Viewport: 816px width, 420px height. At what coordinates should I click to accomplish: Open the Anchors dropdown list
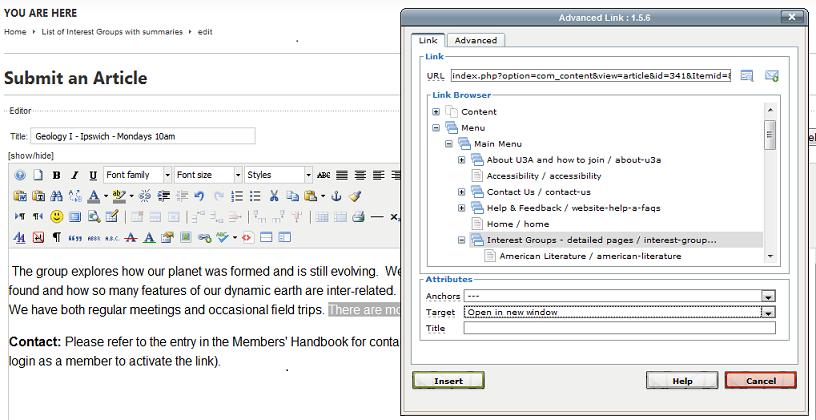768,296
